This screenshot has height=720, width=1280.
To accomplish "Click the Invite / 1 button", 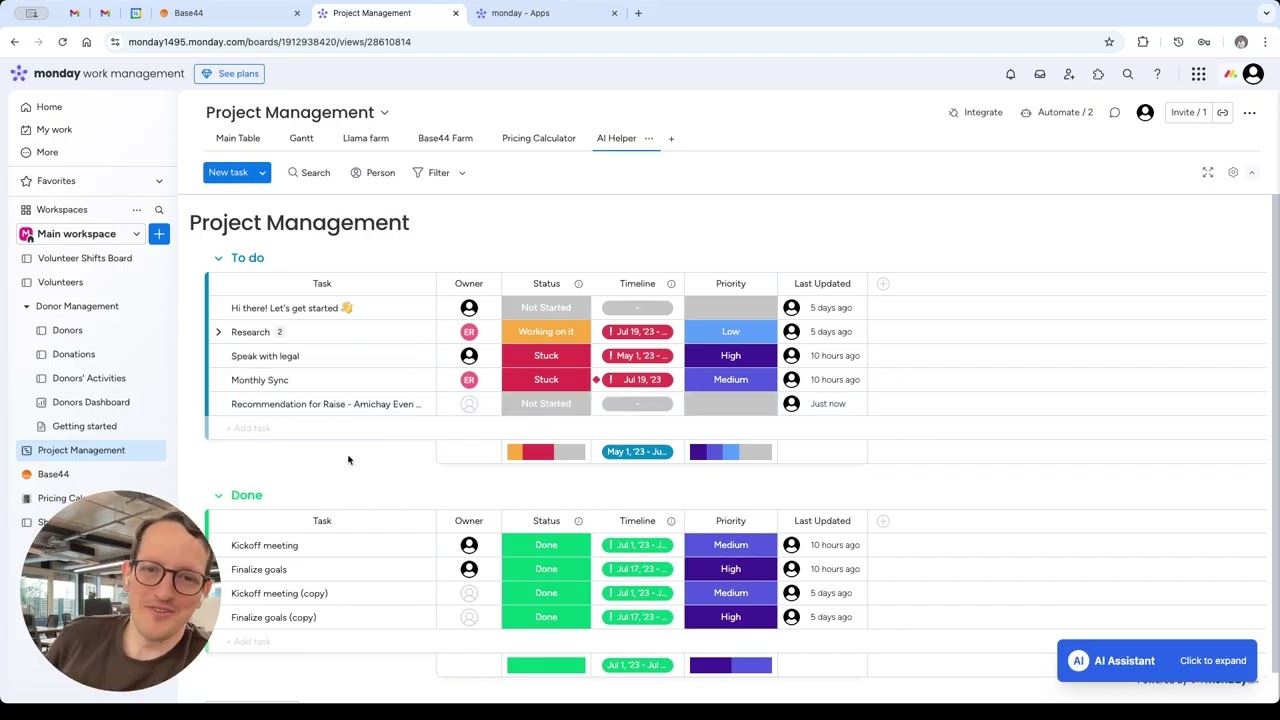I will pyautogui.click(x=1188, y=113).
